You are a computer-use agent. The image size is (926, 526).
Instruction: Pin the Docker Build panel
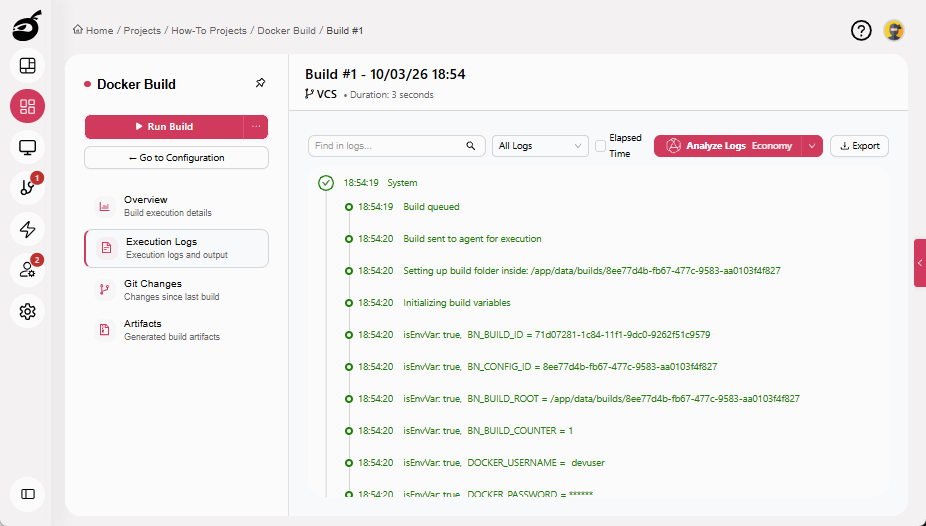click(260, 83)
